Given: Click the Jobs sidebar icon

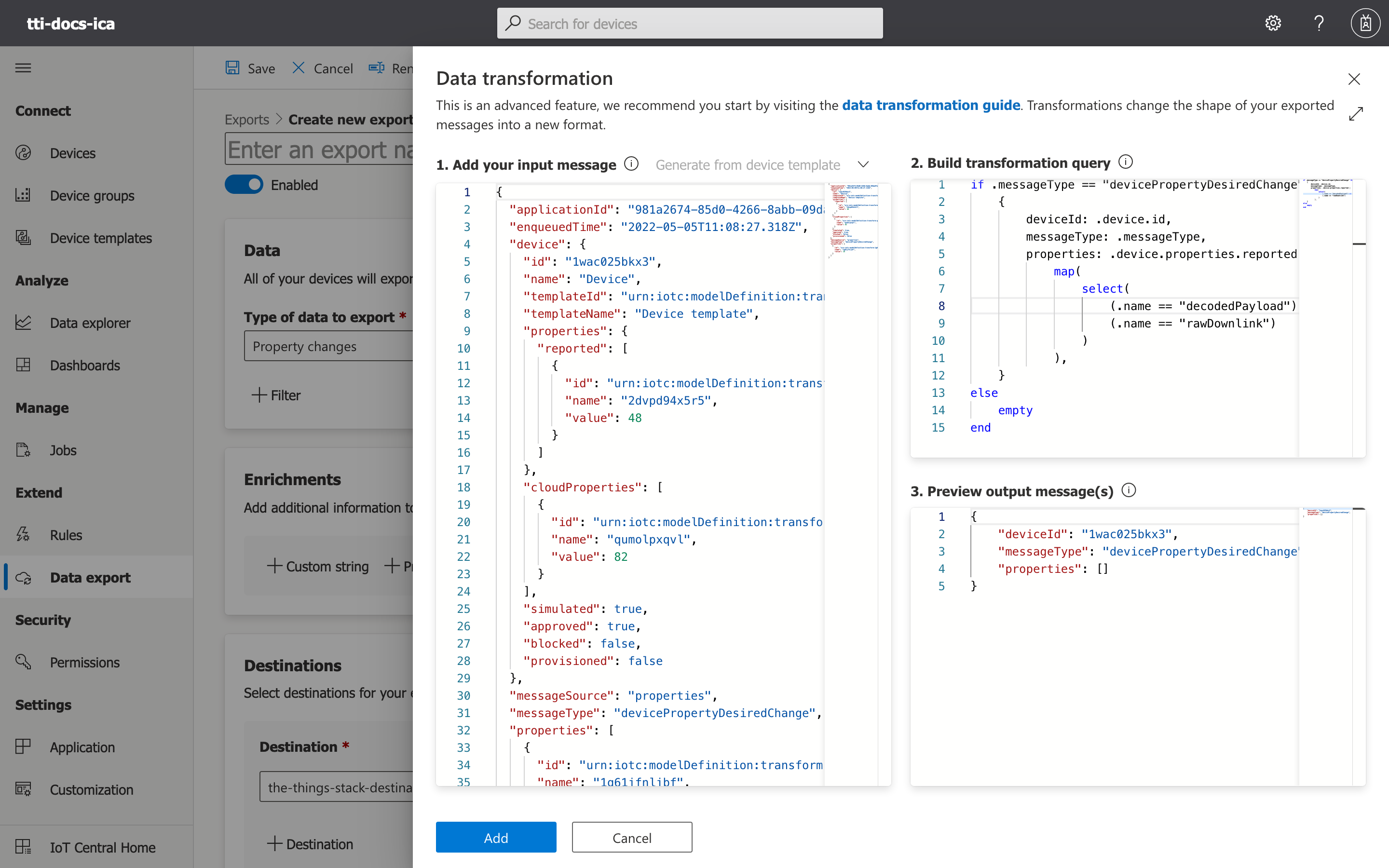Looking at the screenshot, I should 24,449.
